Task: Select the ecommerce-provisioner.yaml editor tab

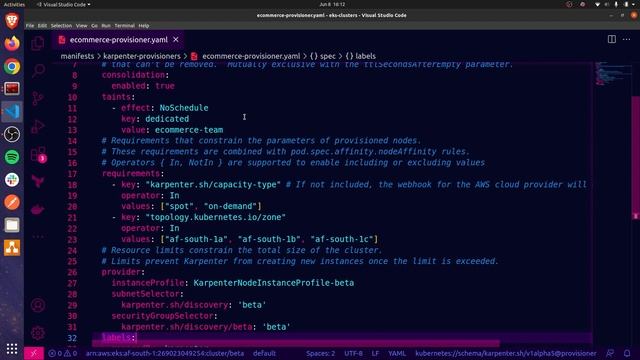Action: [x=118, y=40]
